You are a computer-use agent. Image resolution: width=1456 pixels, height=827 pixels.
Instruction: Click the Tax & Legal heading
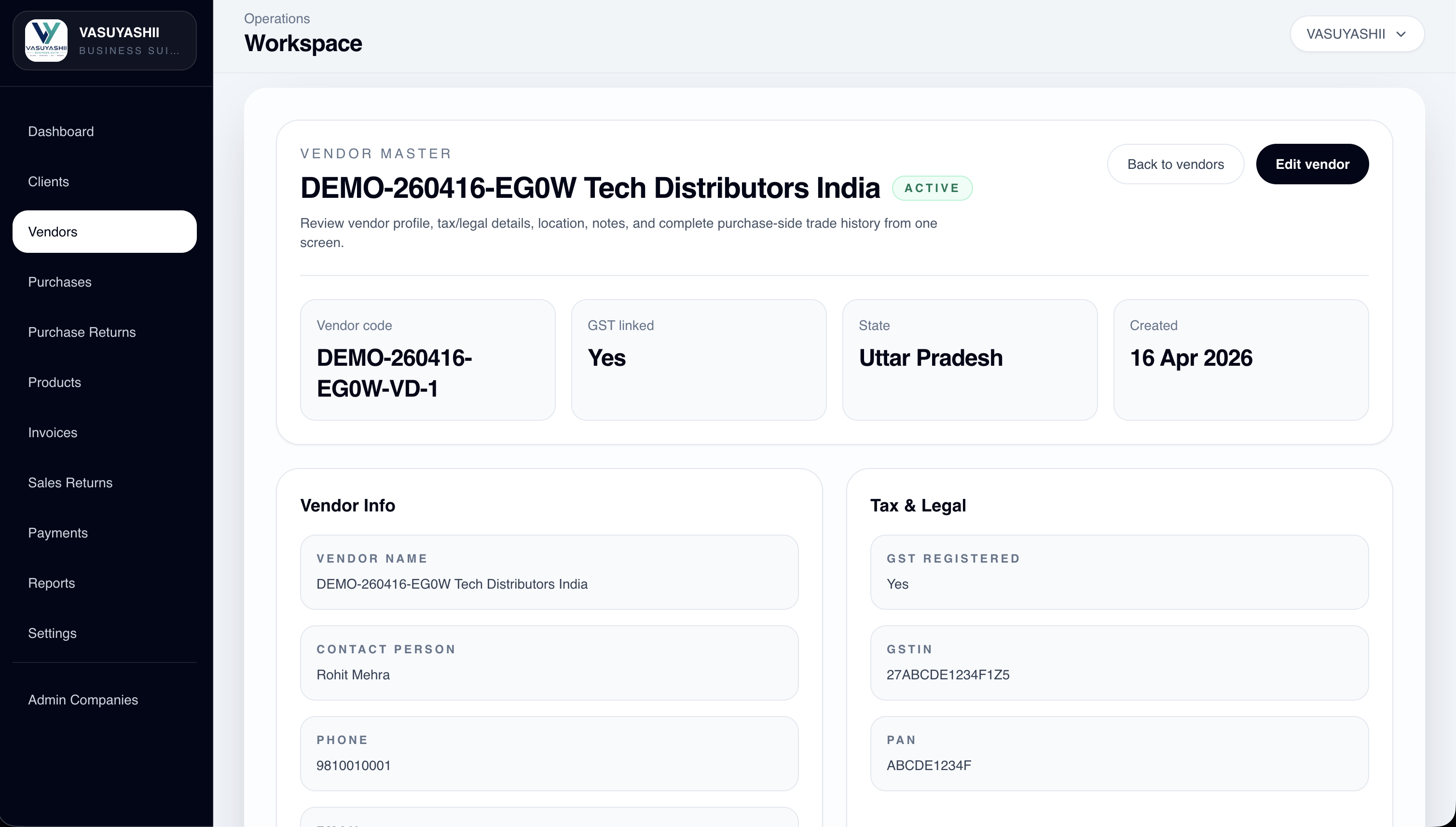(x=918, y=506)
